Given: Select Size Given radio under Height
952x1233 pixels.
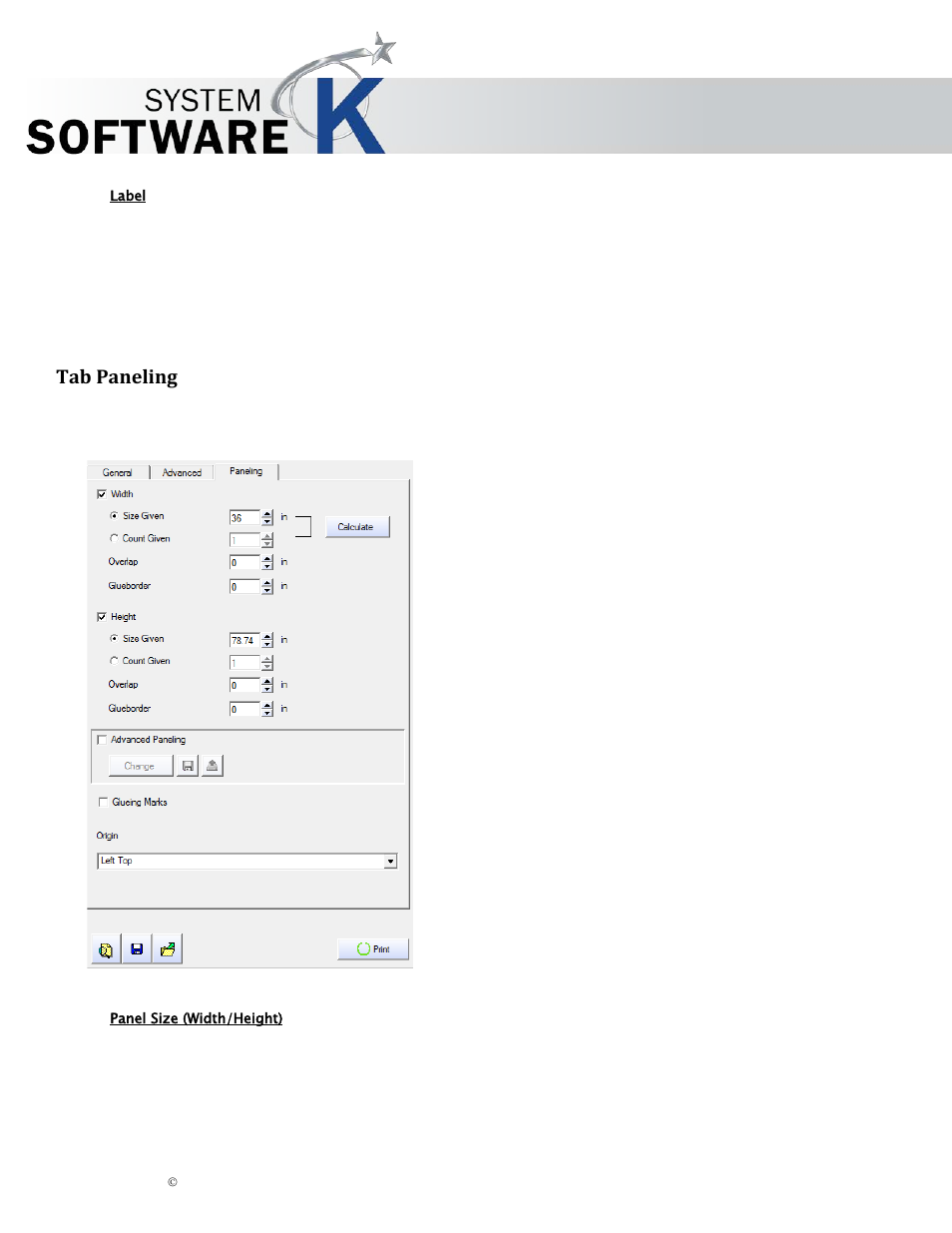Looking at the screenshot, I should [x=114, y=639].
